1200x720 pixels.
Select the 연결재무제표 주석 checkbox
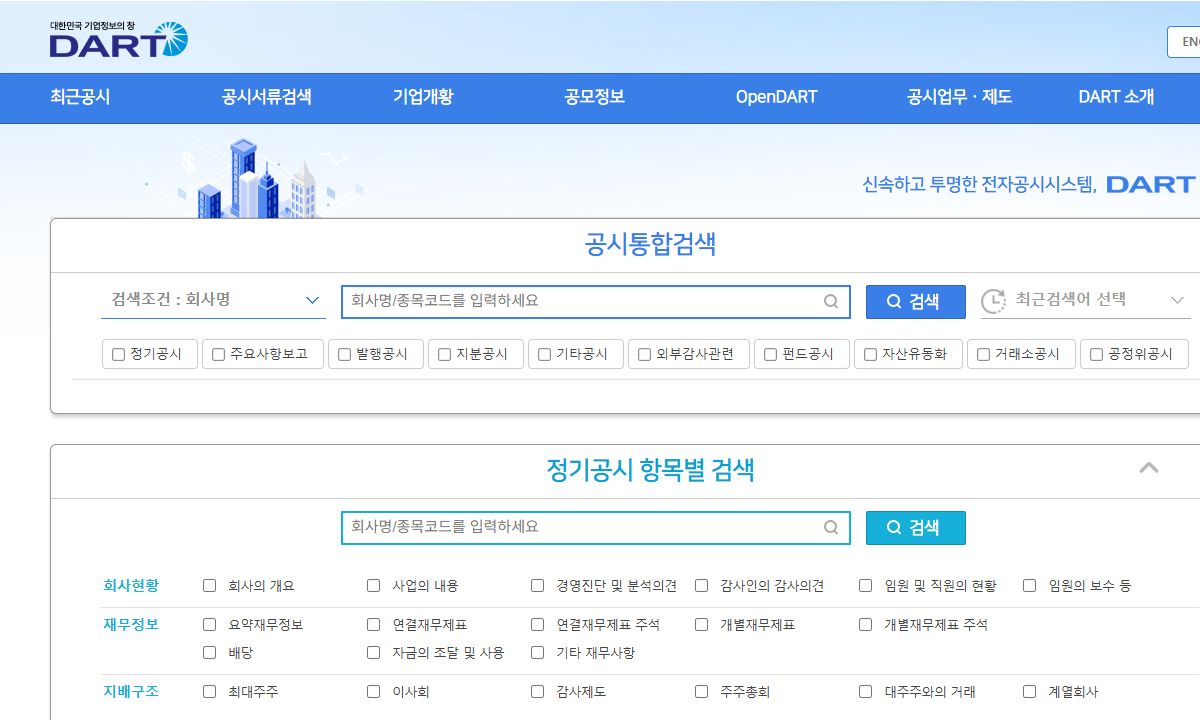point(537,625)
